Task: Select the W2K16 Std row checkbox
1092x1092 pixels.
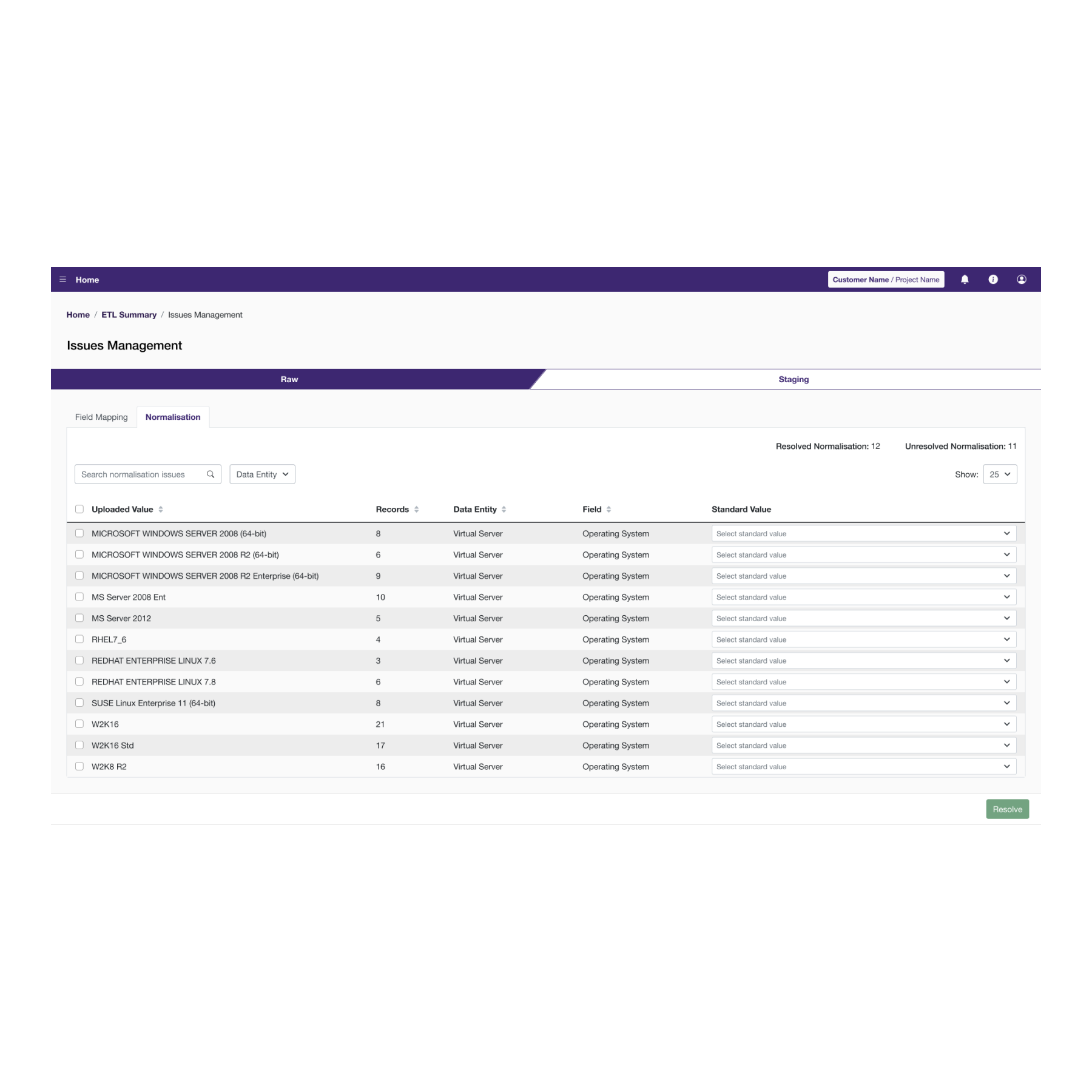Action: pos(79,745)
